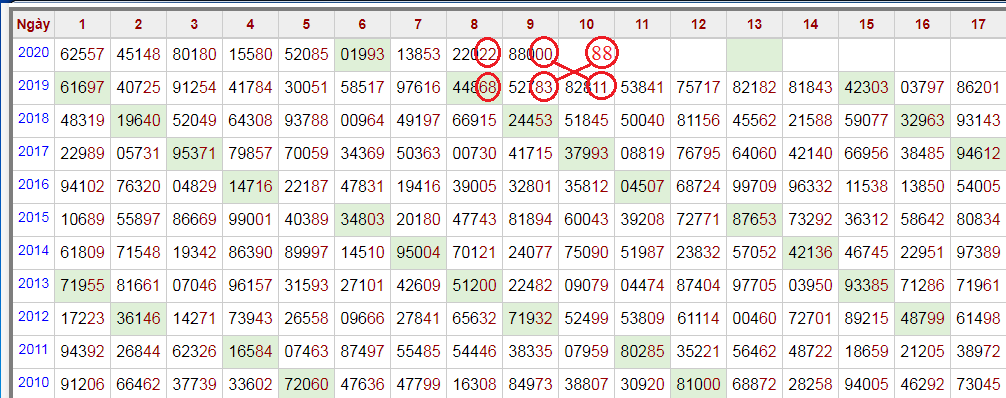Open the 2012 year link
This screenshot has width=1006, height=398.
tap(33, 316)
